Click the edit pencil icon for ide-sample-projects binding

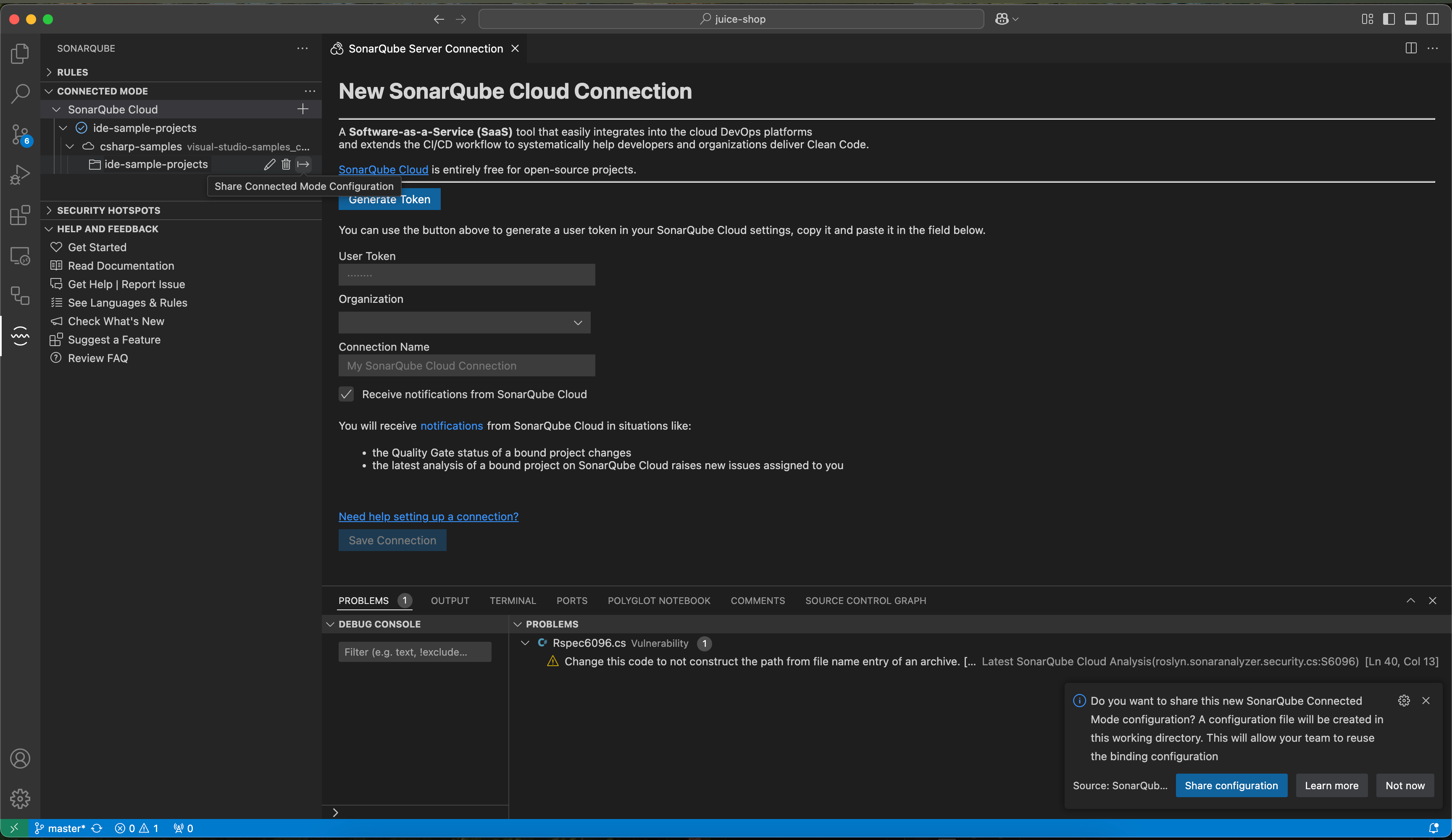(269, 165)
